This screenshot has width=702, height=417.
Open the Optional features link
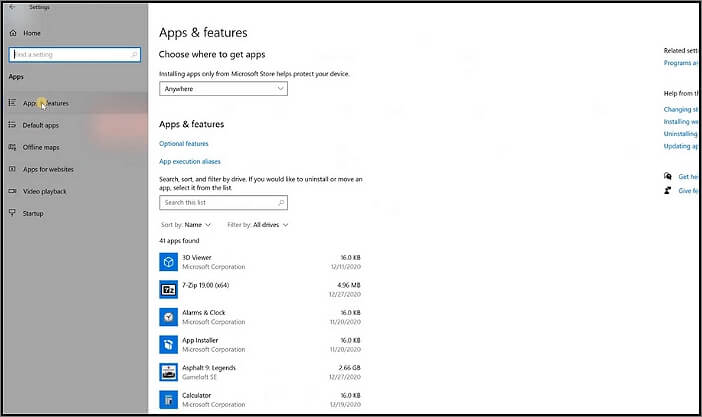[184, 143]
